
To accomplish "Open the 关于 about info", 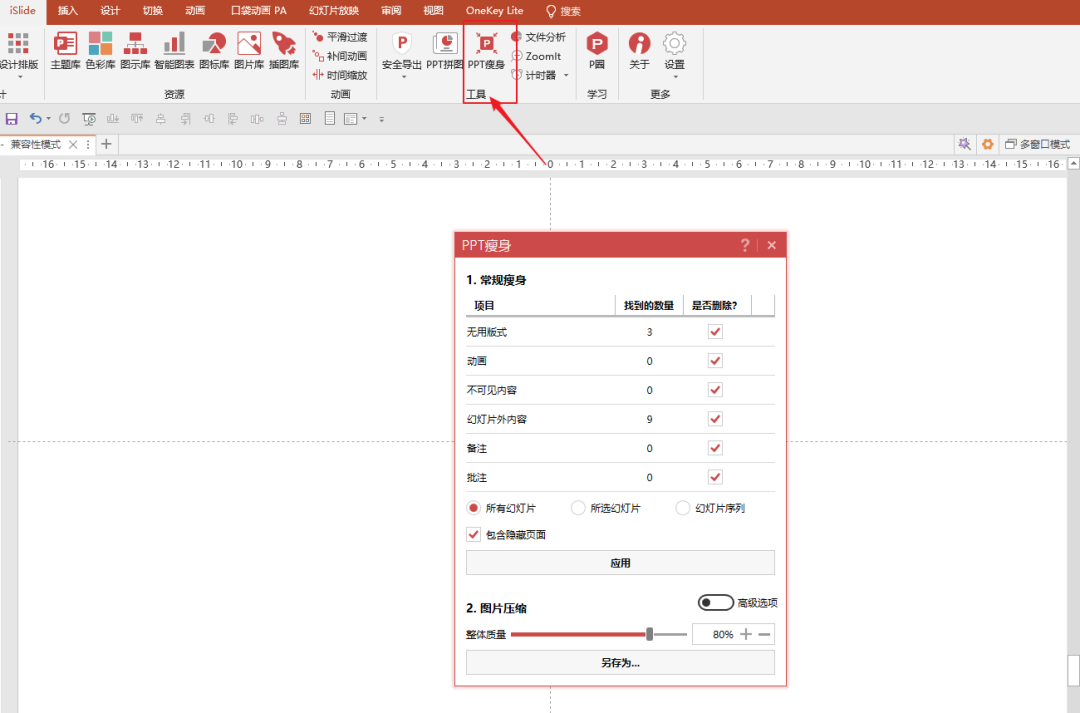I will (639, 50).
